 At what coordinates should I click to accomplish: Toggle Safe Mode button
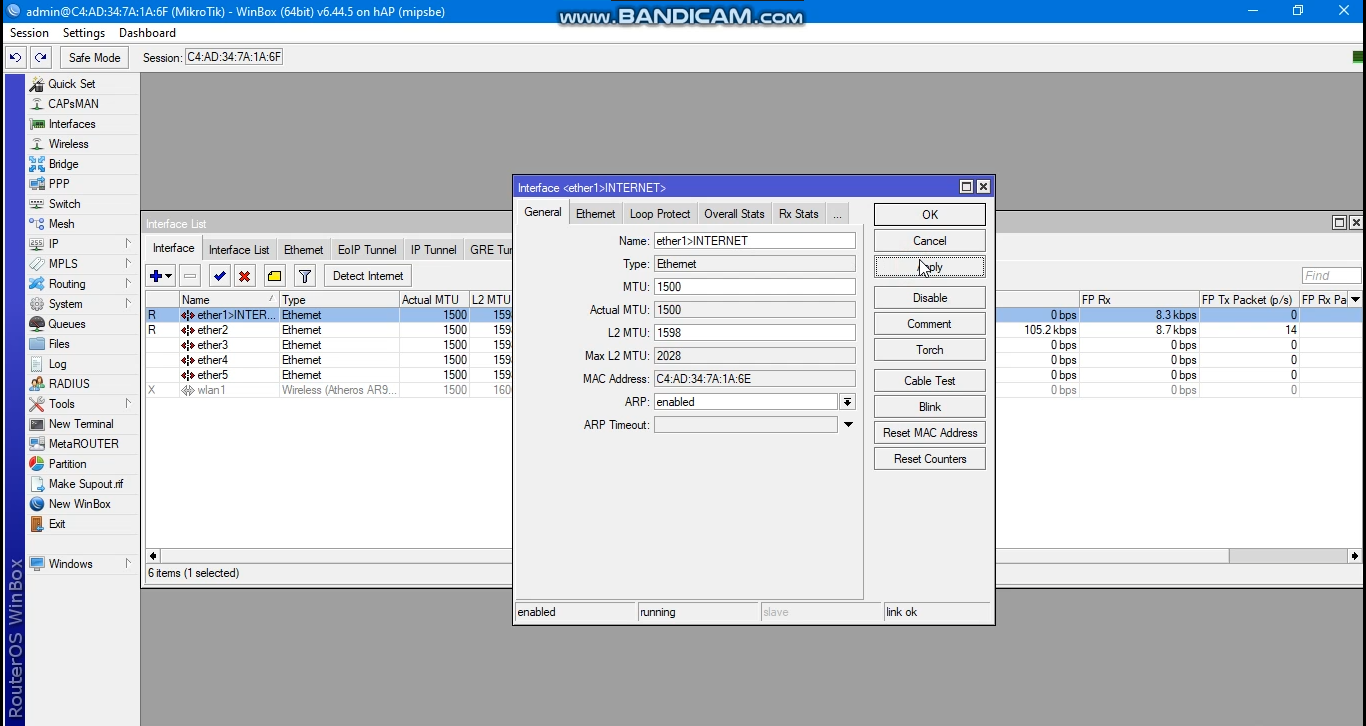(x=94, y=58)
